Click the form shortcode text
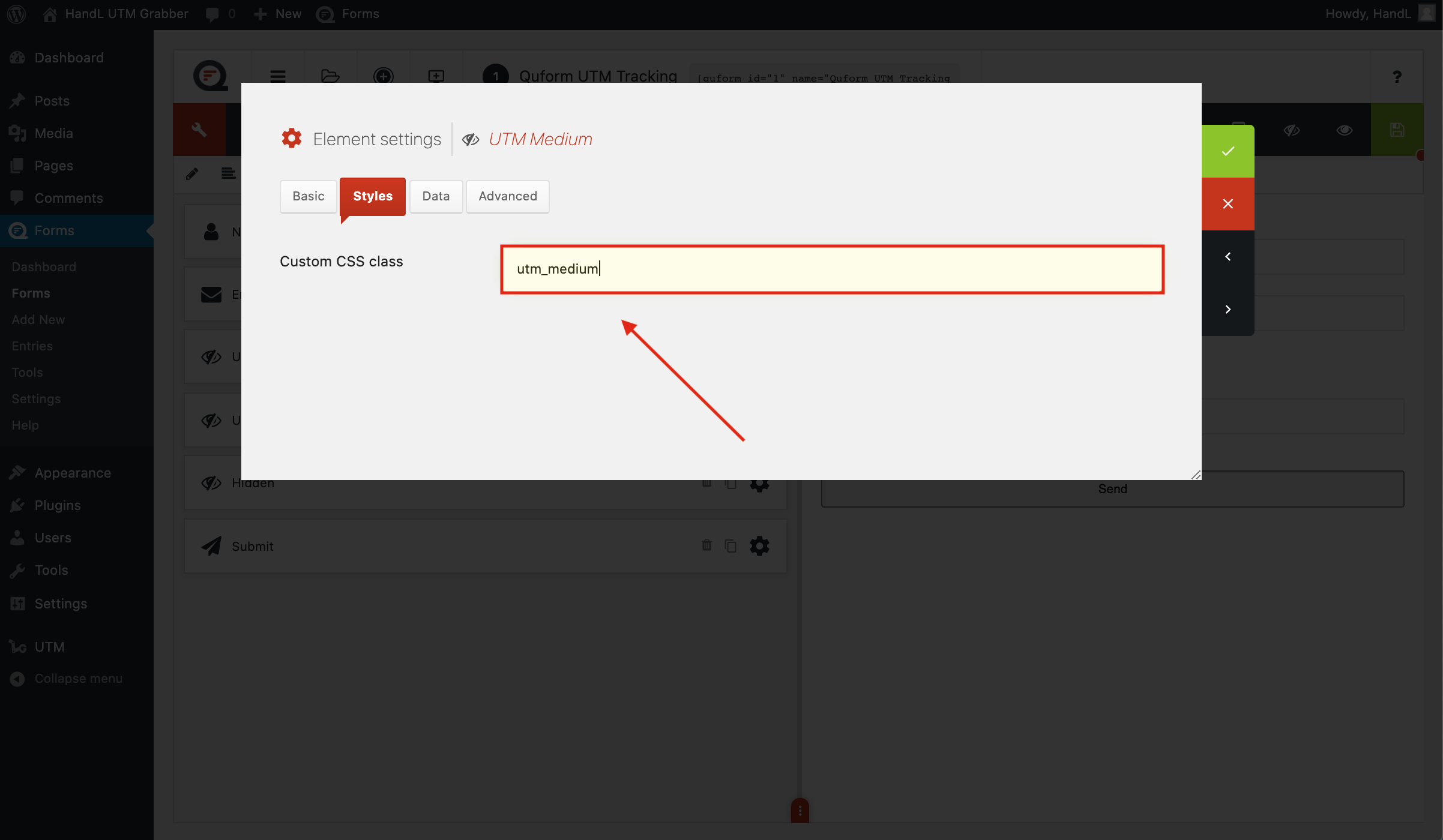Image resolution: width=1443 pixels, height=840 pixels. pos(824,78)
